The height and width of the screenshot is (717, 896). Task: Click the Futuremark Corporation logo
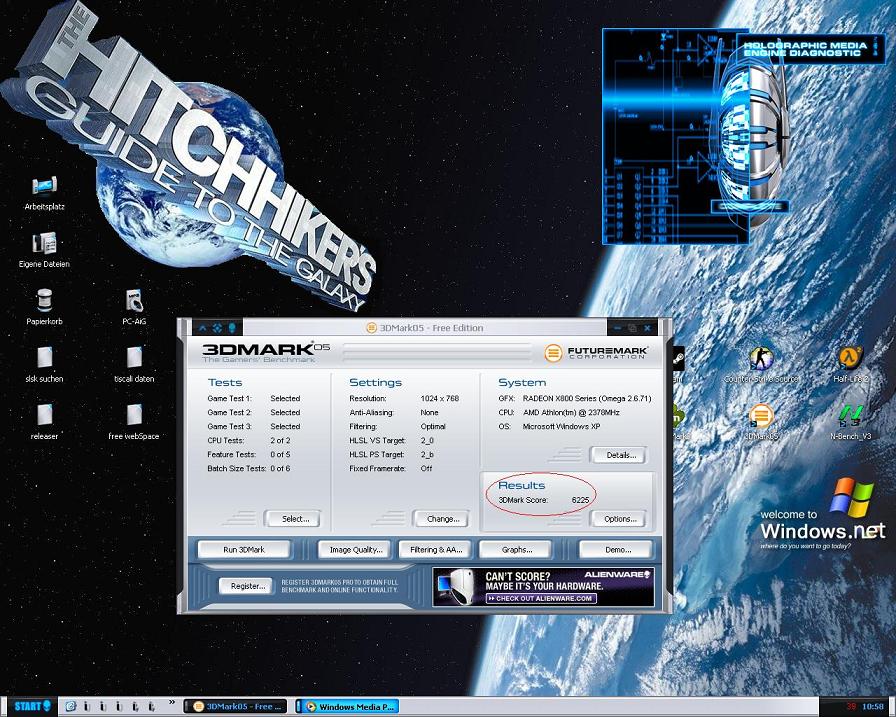pos(595,353)
